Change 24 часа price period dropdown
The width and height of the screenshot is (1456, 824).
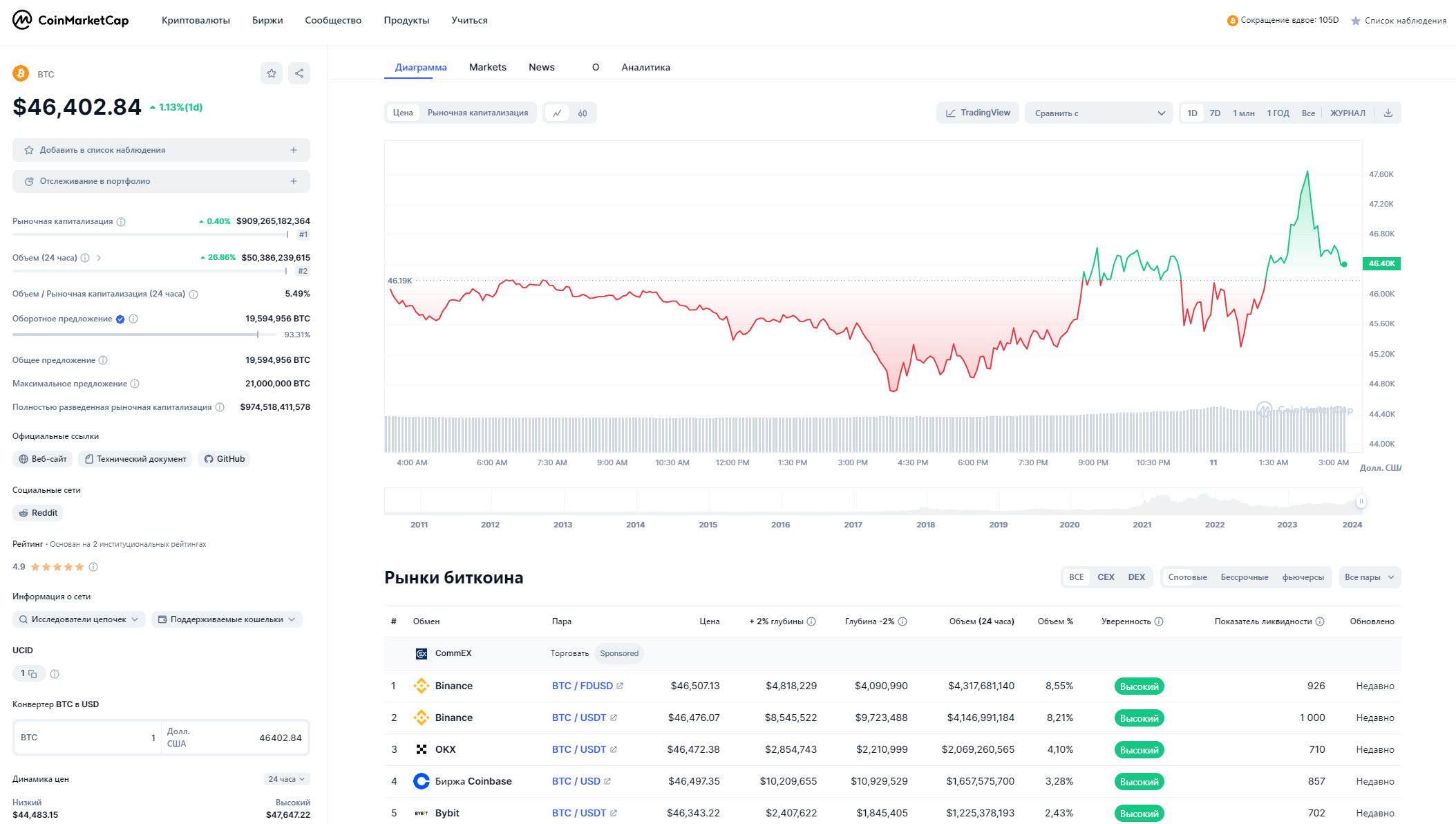(287, 779)
